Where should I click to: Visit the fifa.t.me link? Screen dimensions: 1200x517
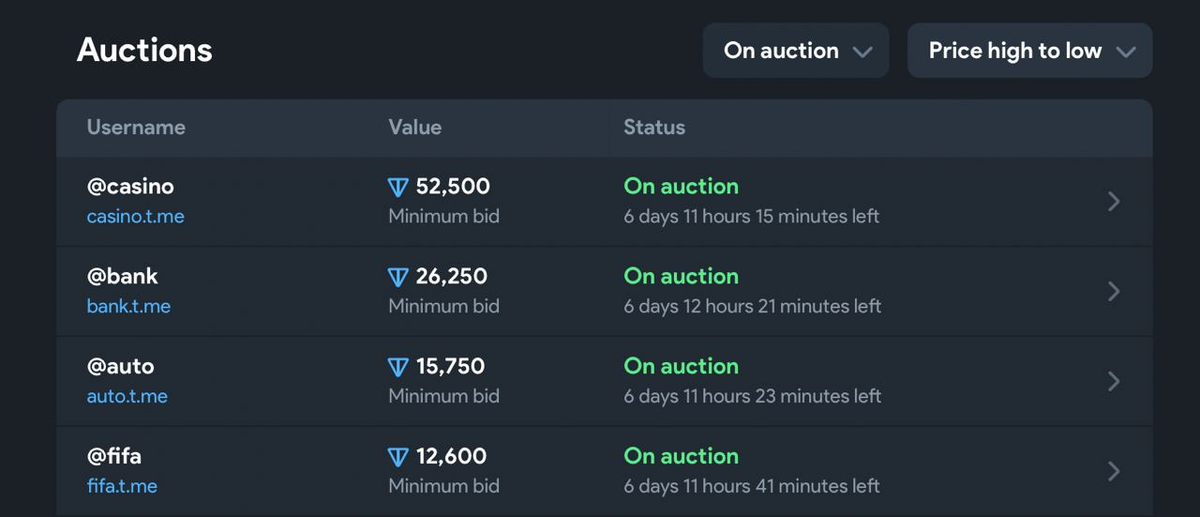(122, 486)
